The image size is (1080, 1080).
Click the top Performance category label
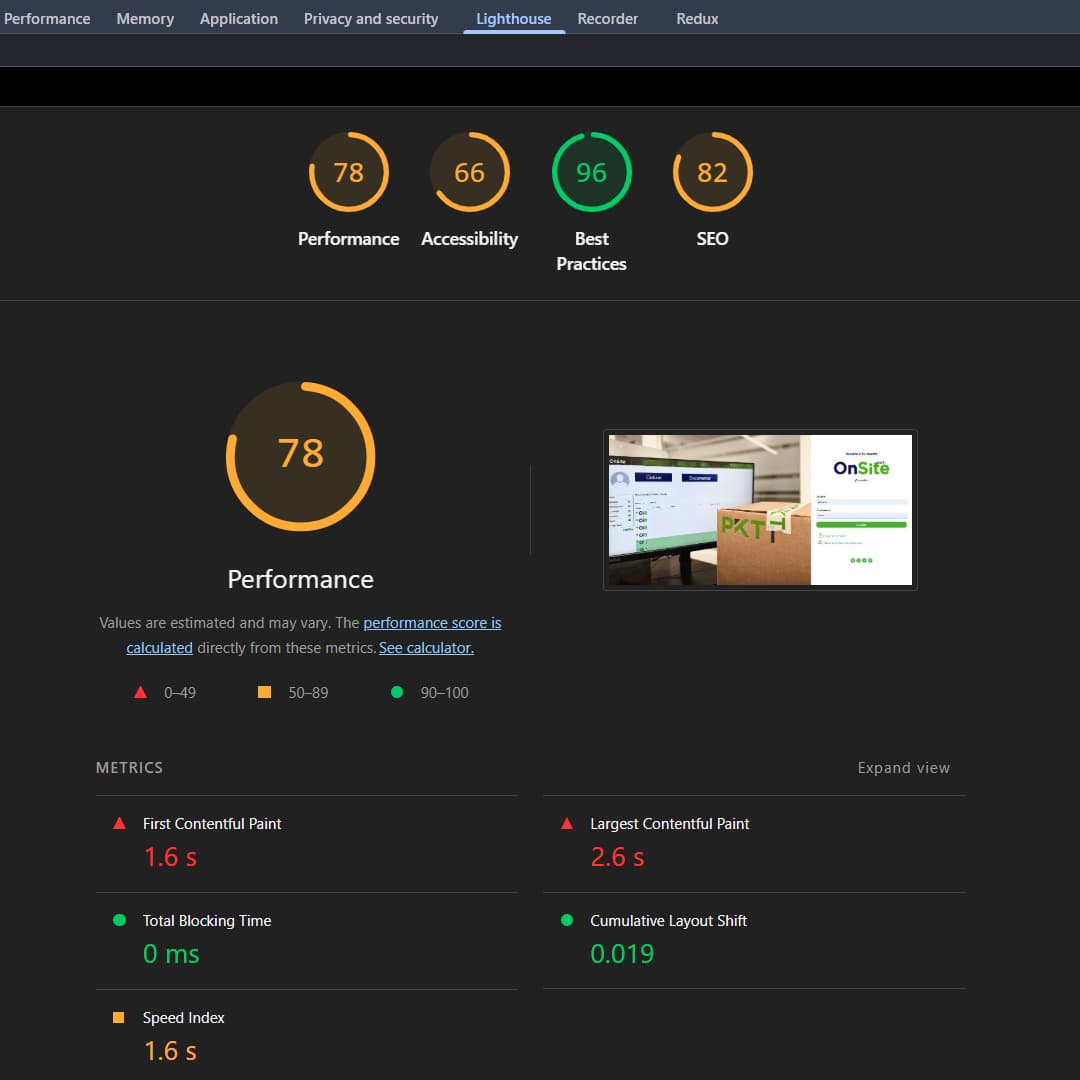click(349, 239)
